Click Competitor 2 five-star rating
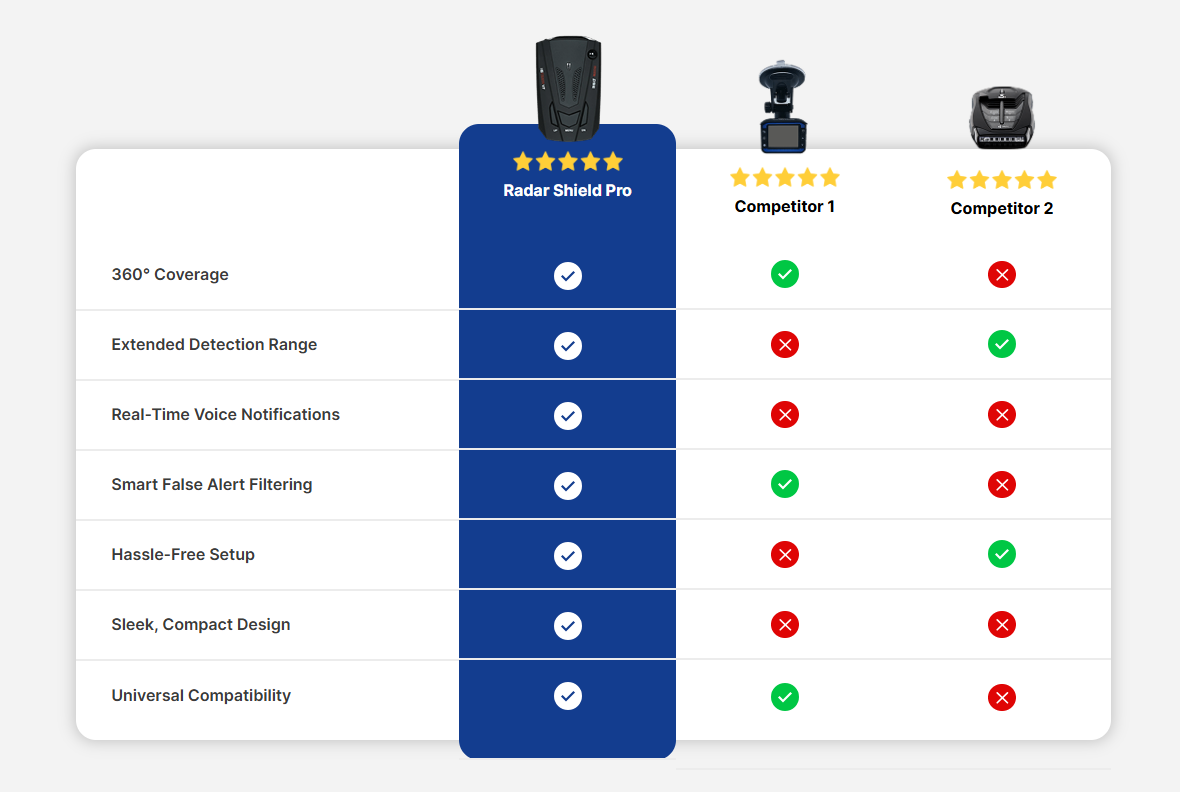 click(1002, 180)
